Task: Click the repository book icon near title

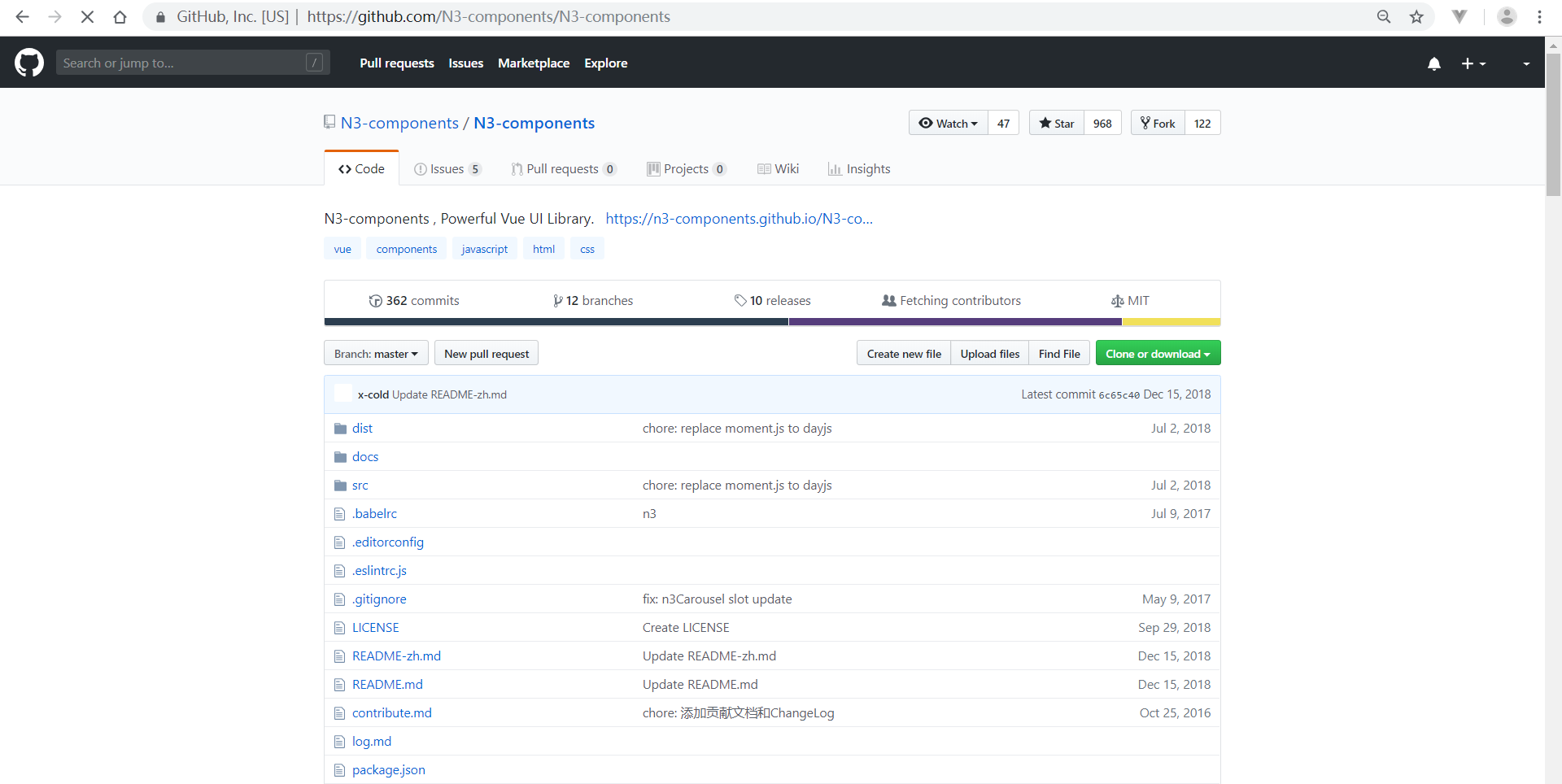Action: pos(329,122)
